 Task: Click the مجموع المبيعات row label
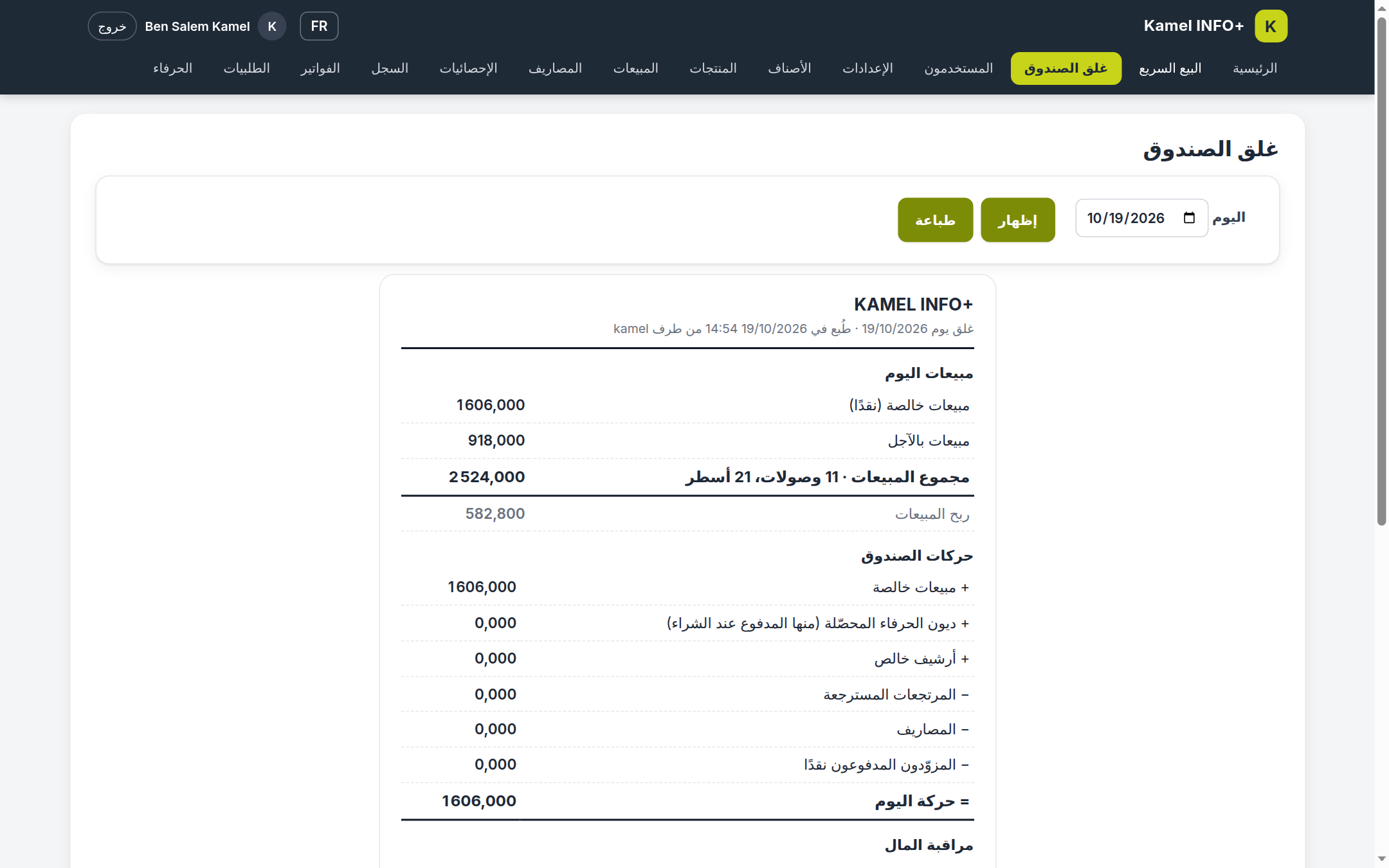(827, 477)
